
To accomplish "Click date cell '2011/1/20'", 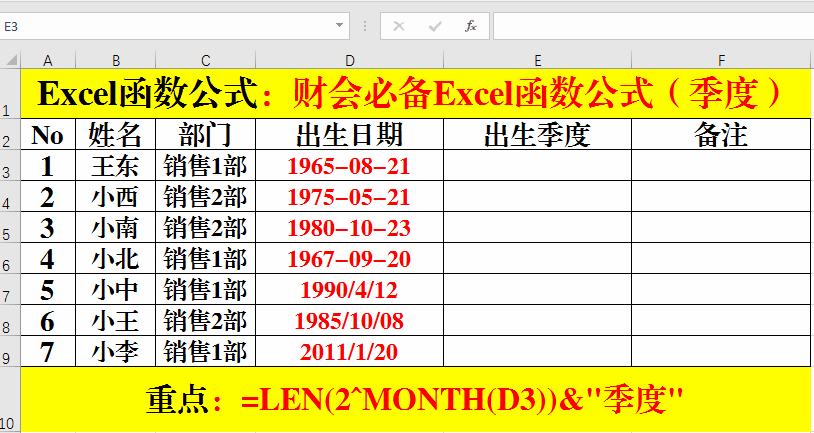I will point(350,351).
